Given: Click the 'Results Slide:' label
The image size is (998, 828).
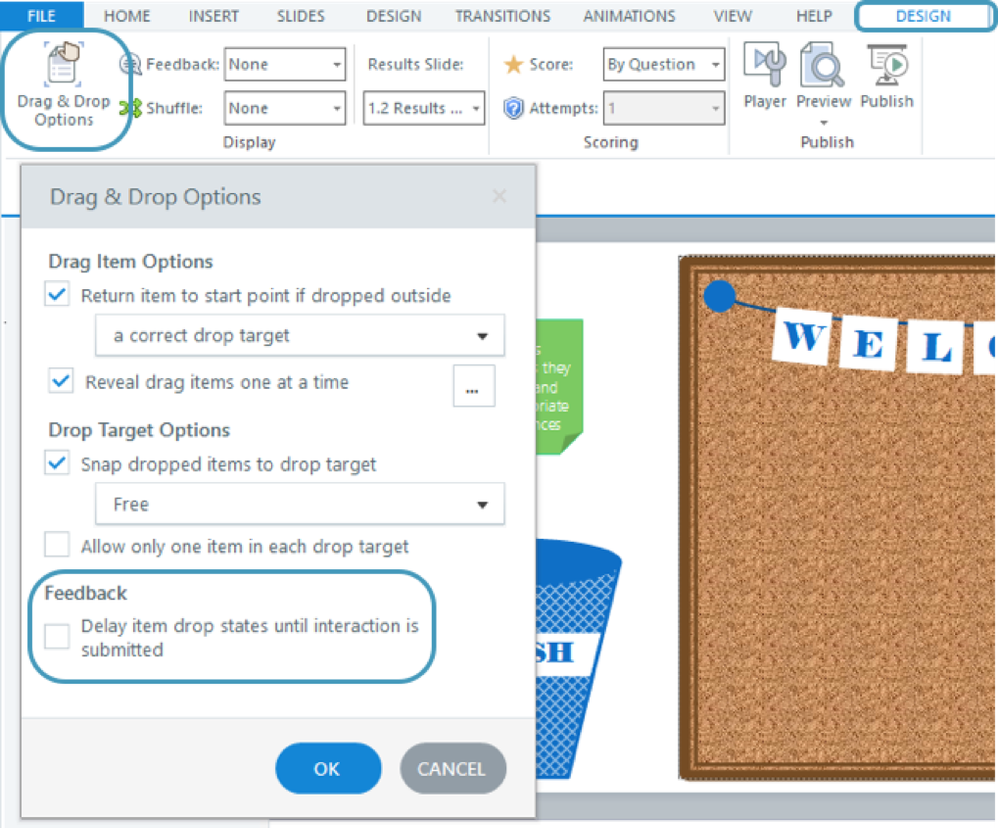Looking at the screenshot, I should coord(416,64).
